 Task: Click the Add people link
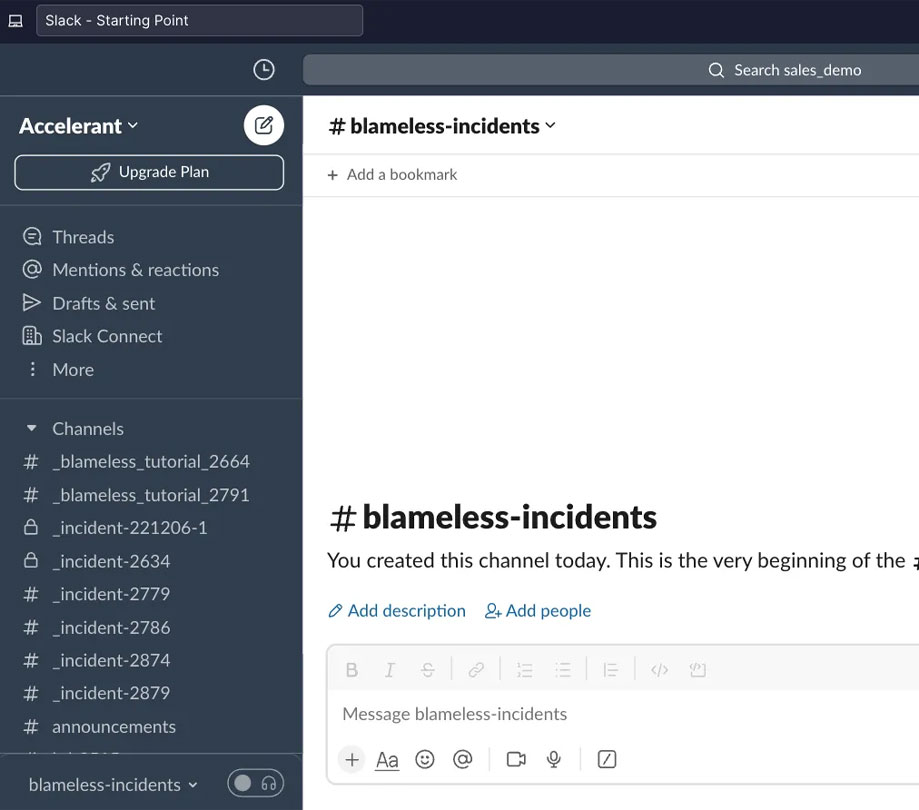[x=537, y=611]
